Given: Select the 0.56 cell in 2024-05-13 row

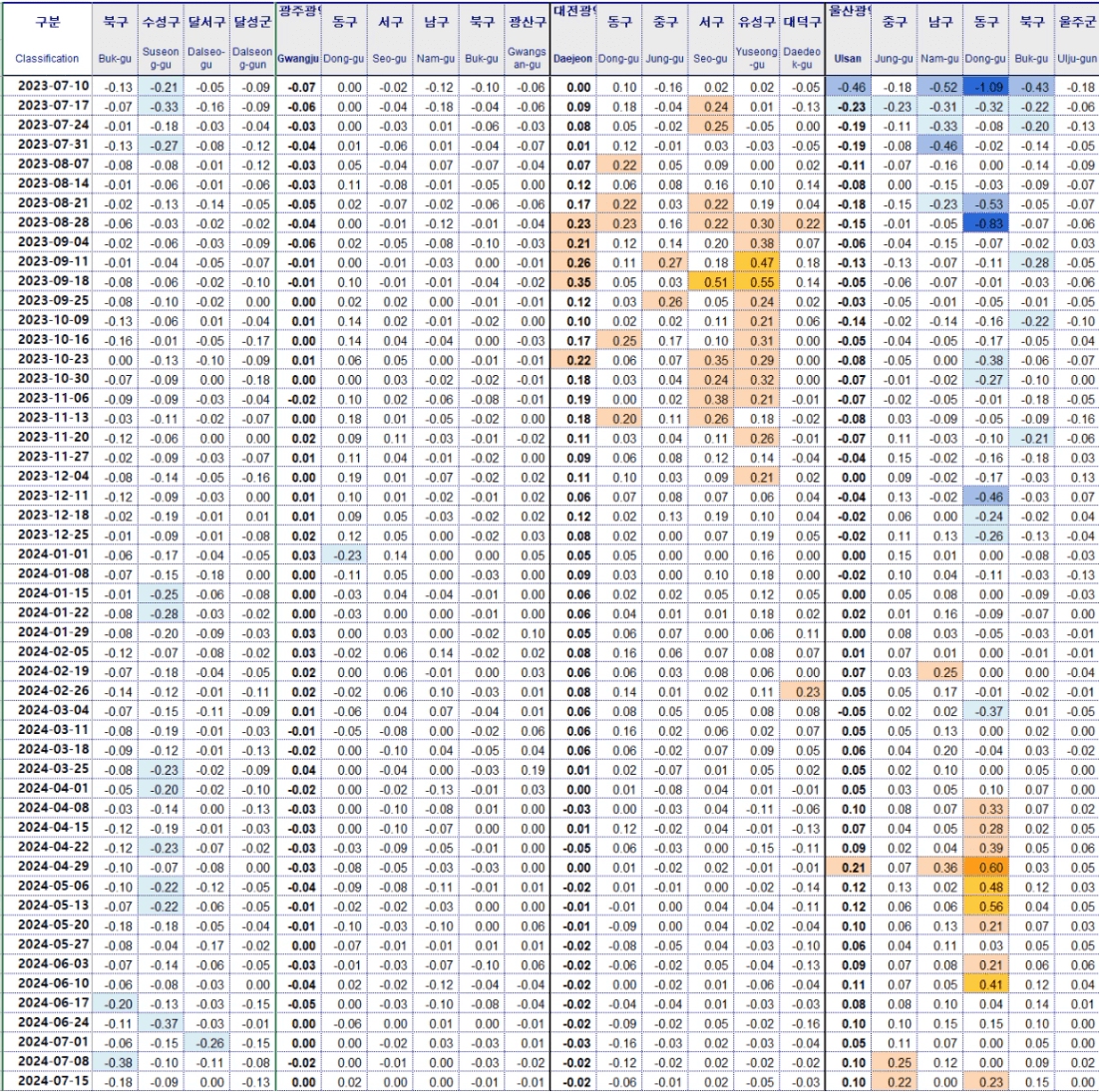Looking at the screenshot, I should pos(986,906).
